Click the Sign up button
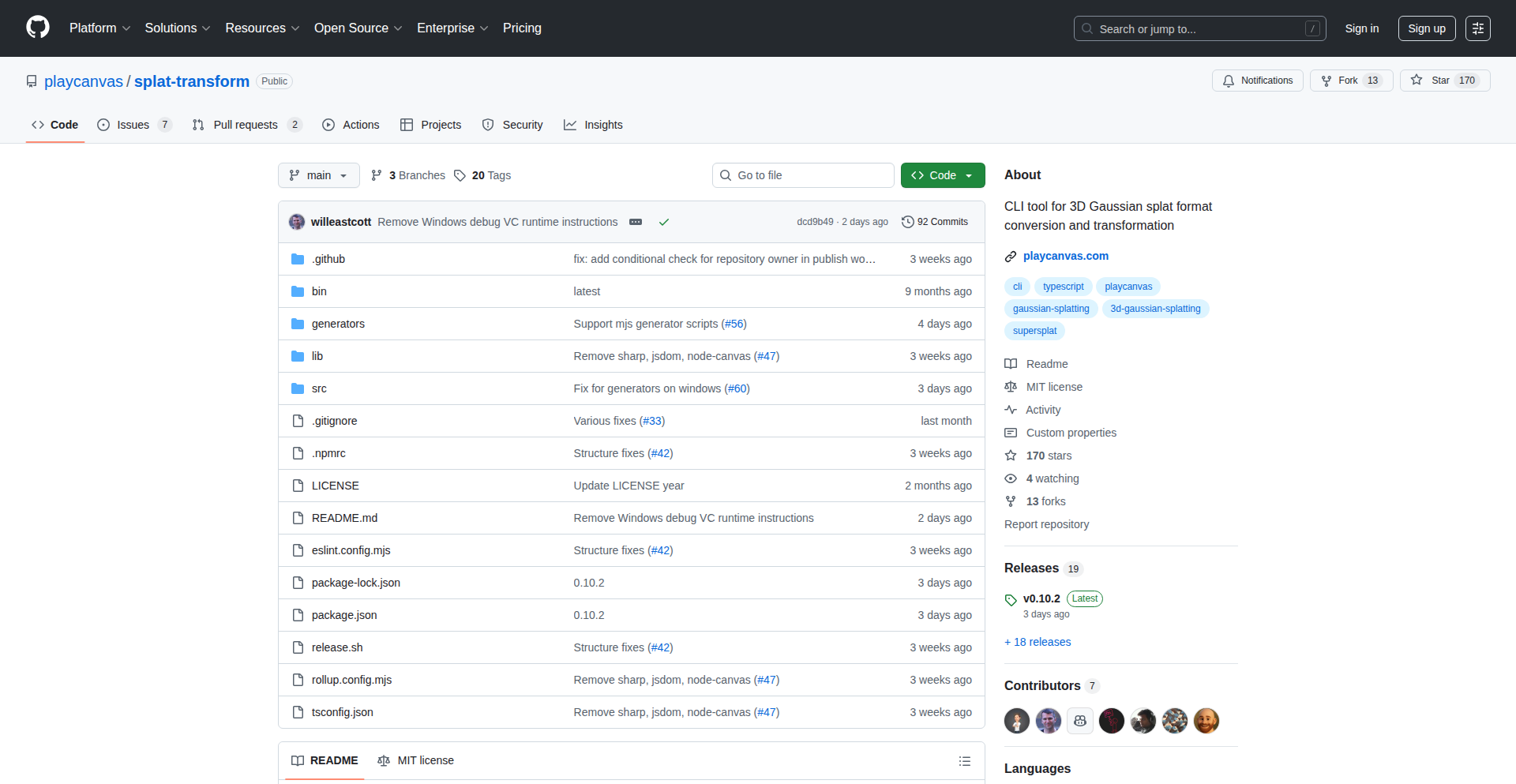Viewport: 1516px width, 784px height. [x=1427, y=28]
